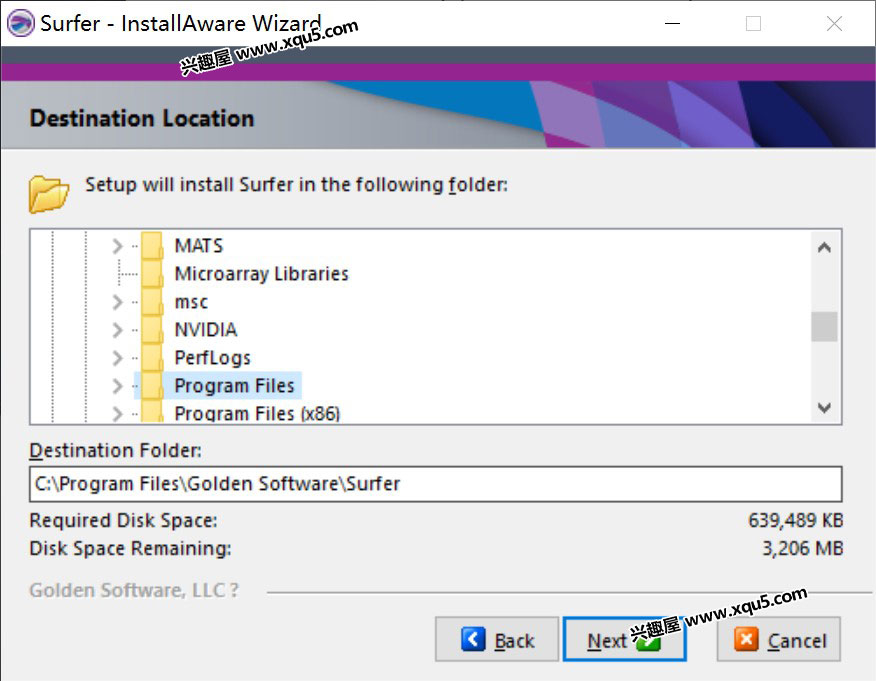The height and width of the screenshot is (681, 876).
Task: Click the Destination Folder path field
Action: [435, 484]
